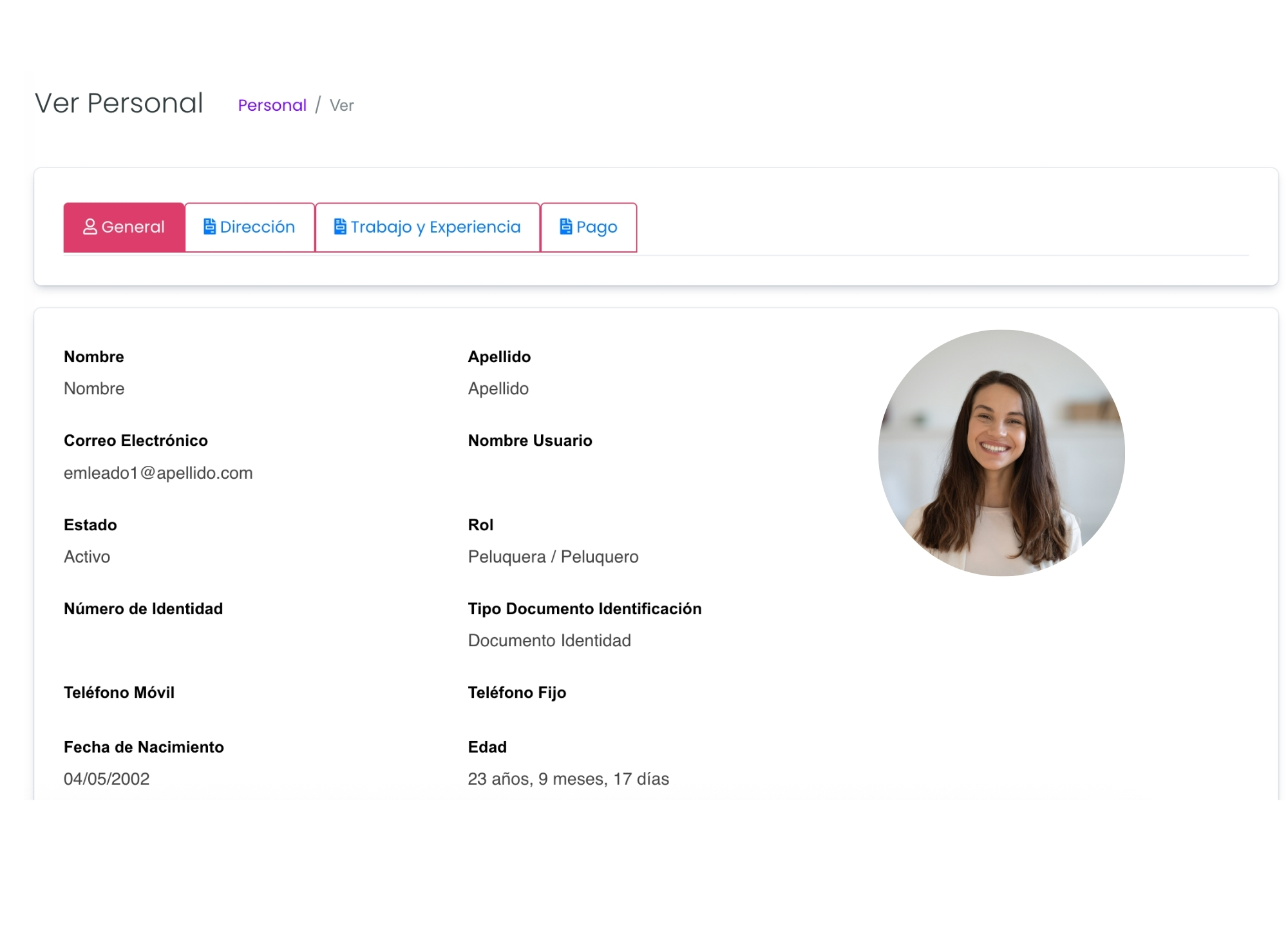
Task: Open the Trabajo y Experiencia tab
Action: 428,227
